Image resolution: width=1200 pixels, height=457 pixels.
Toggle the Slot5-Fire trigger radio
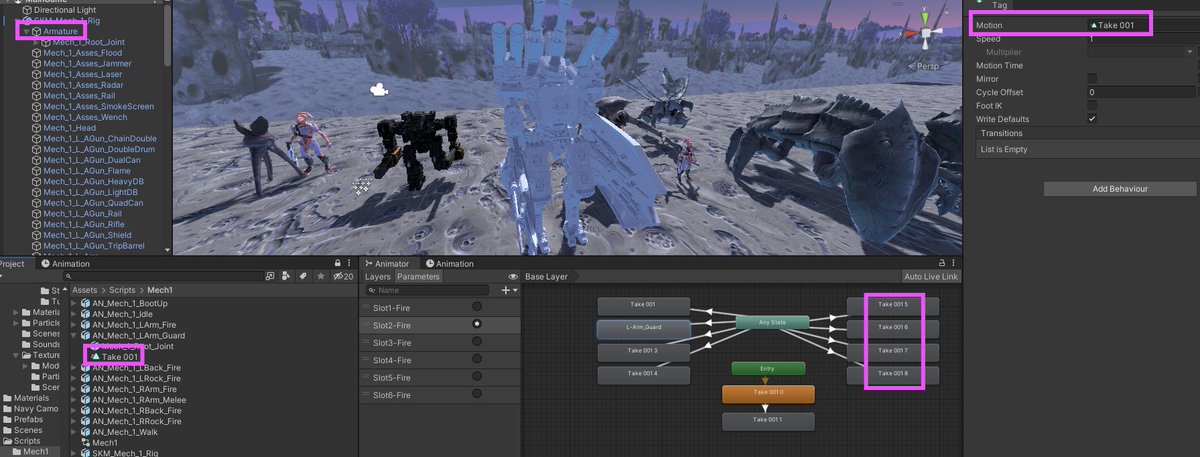477,378
